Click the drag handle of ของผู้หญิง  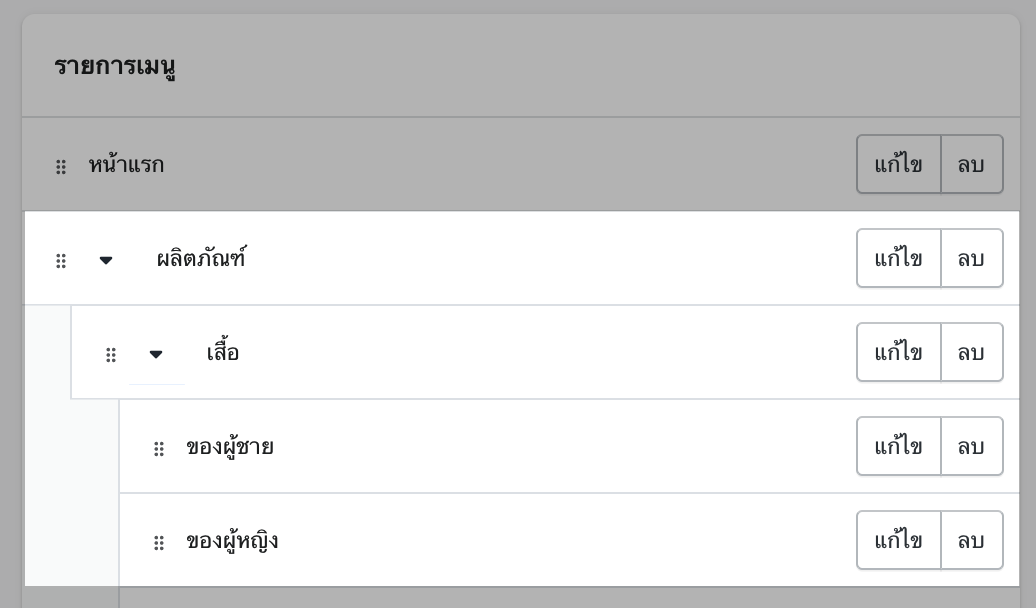point(159,542)
